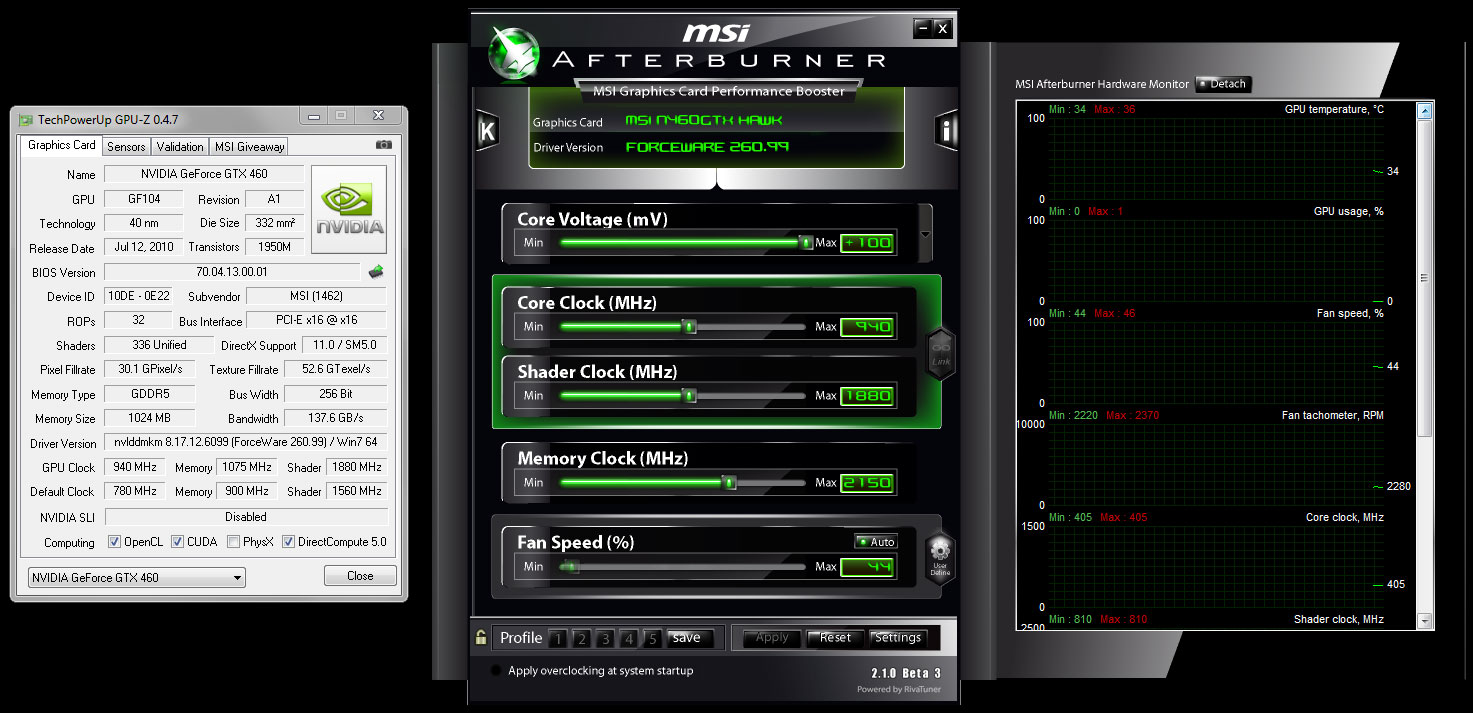The width and height of the screenshot is (1473, 713).
Task: Open Afterburner Settings
Action: [898, 638]
